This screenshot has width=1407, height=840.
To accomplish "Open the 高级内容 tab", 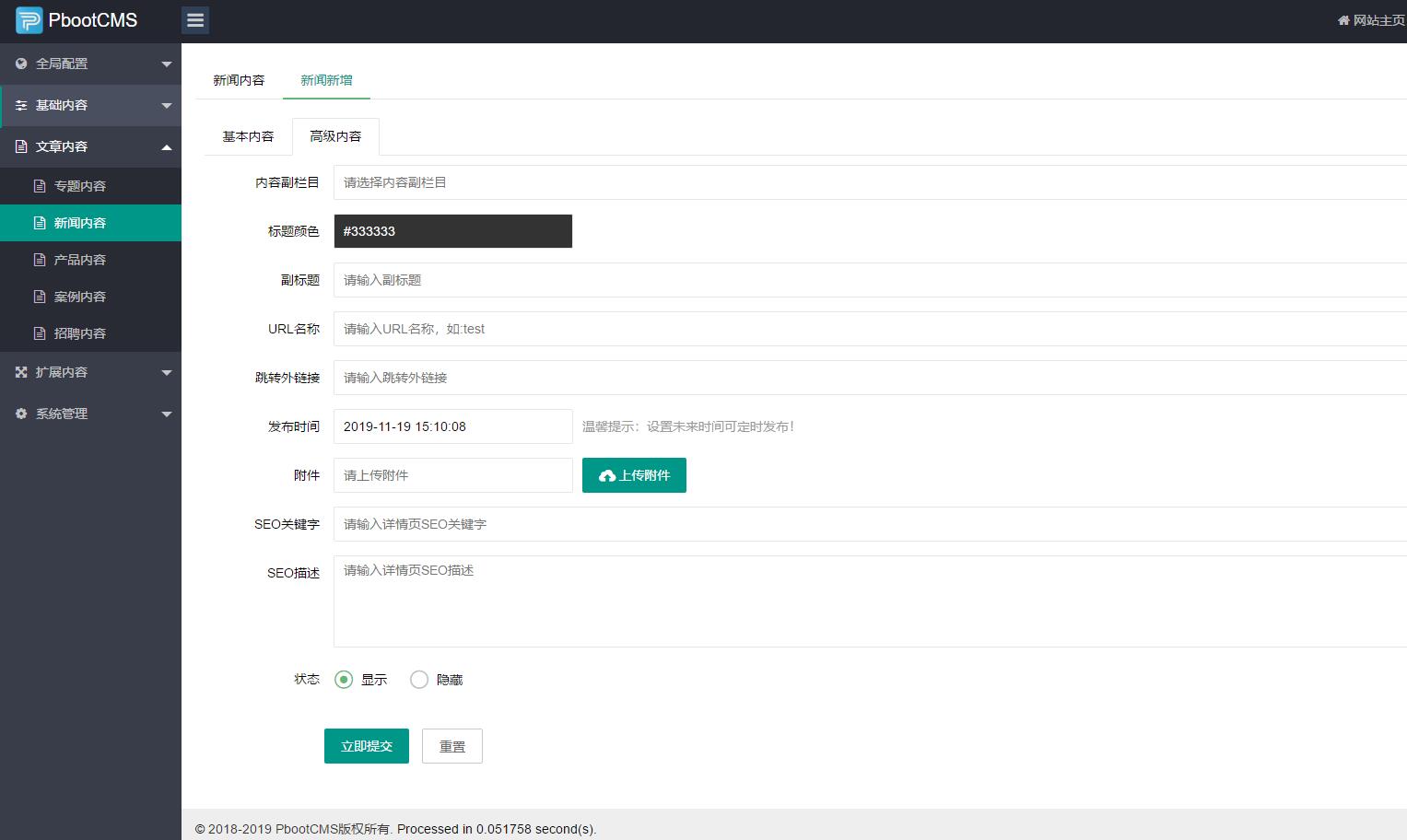I will pyautogui.click(x=335, y=136).
